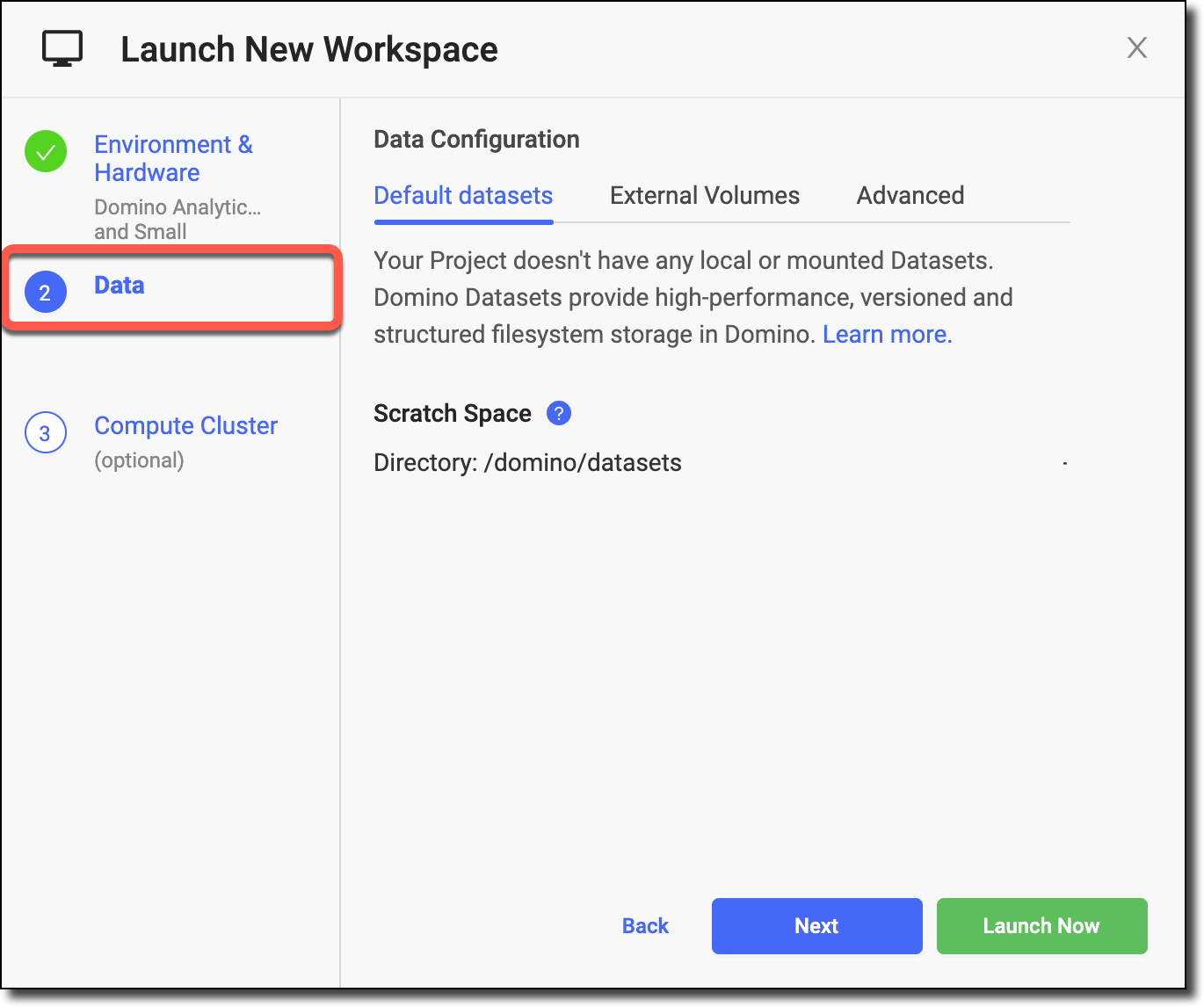Click the Domino Analytic… and Small summary text
Screen dimensions: 1204x1007
(x=178, y=220)
